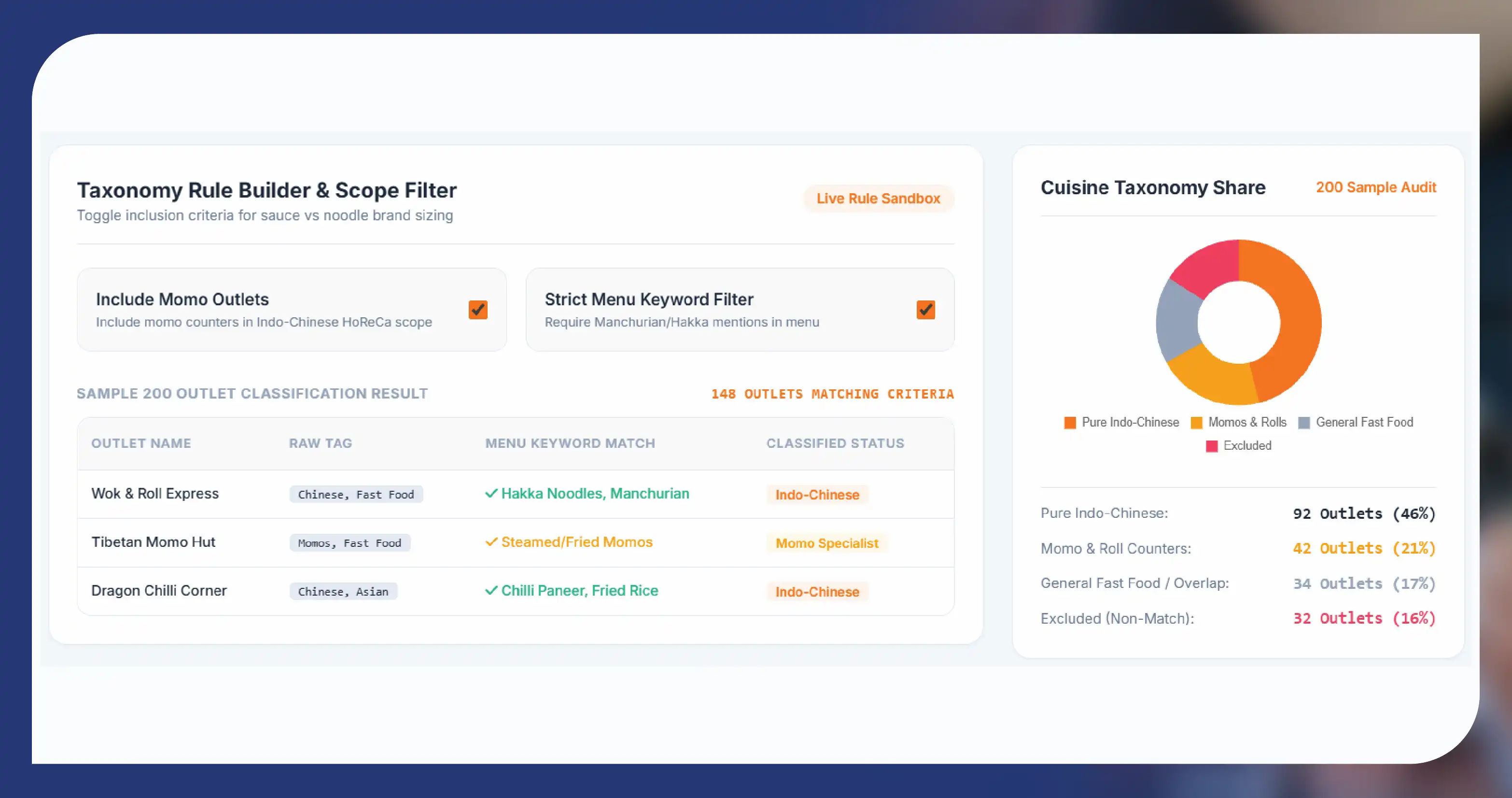Viewport: 1512px width, 798px height.
Task: Select the Pure Indo-Chinese legend swatch
Action: click(x=1070, y=423)
